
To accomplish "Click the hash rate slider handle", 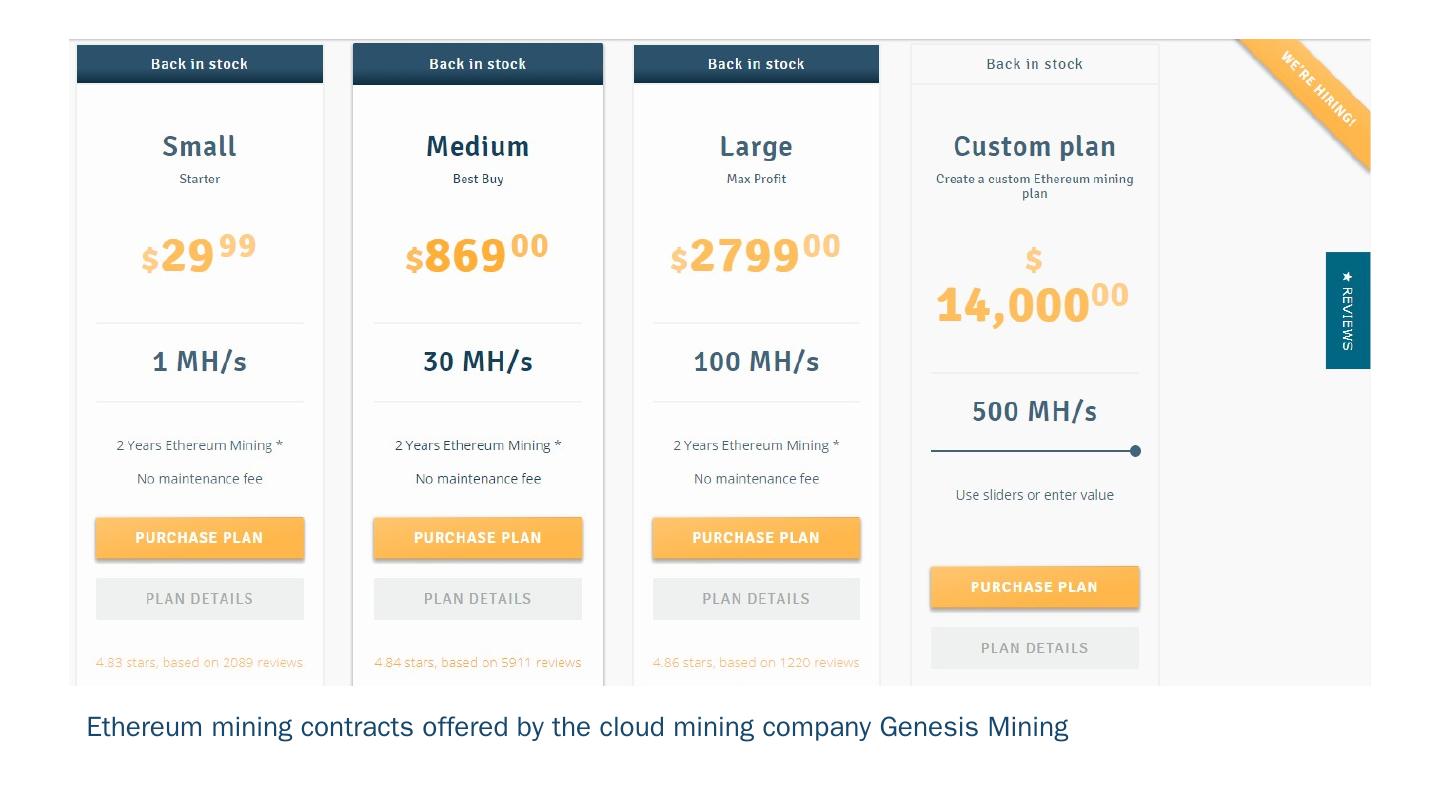I will click(x=1135, y=451).
